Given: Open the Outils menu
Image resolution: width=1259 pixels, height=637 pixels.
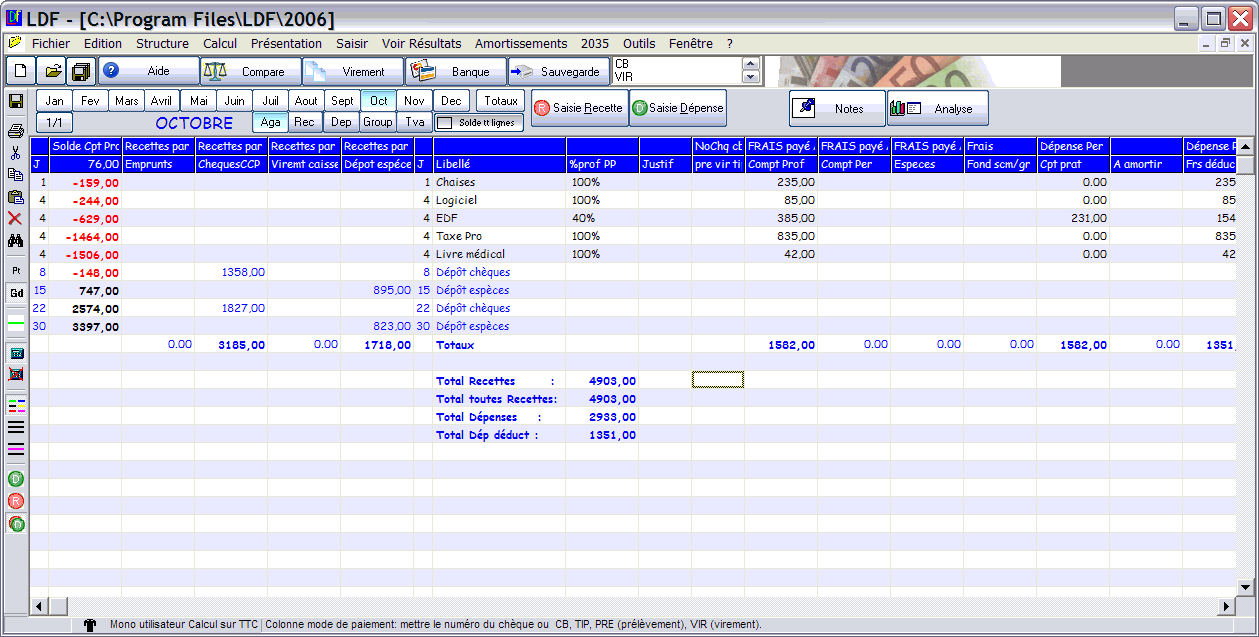Looking at the screenshot, I should [639, 44].
